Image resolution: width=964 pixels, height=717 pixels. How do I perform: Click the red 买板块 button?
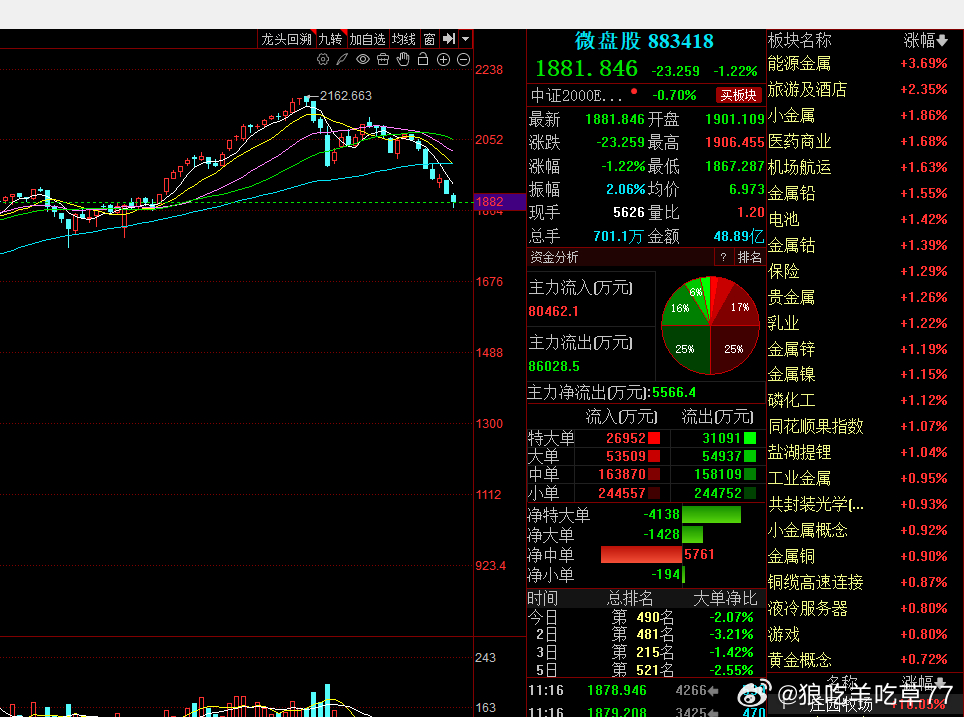[738, 95]
